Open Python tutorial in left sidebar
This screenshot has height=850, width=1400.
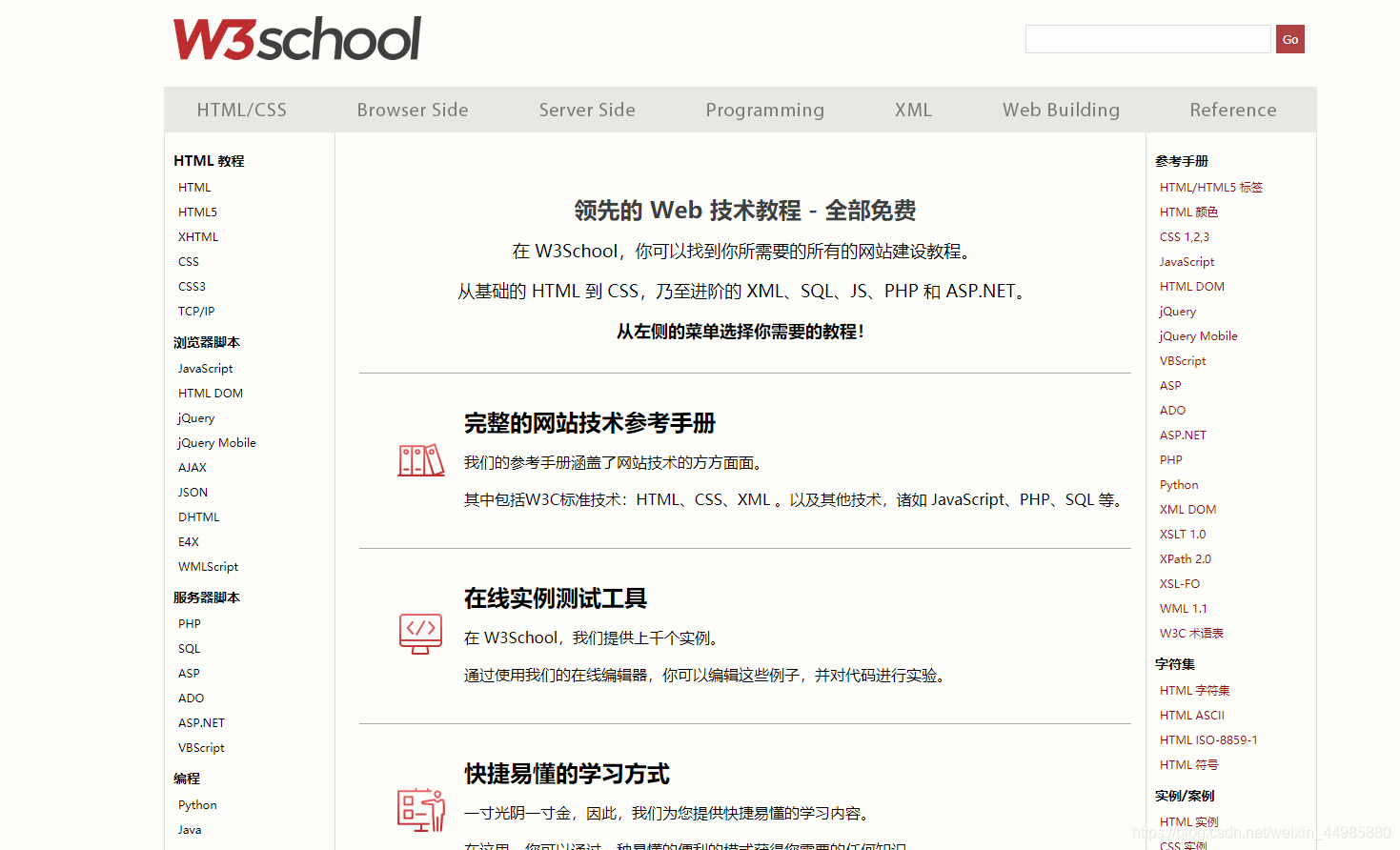(197, 805)
